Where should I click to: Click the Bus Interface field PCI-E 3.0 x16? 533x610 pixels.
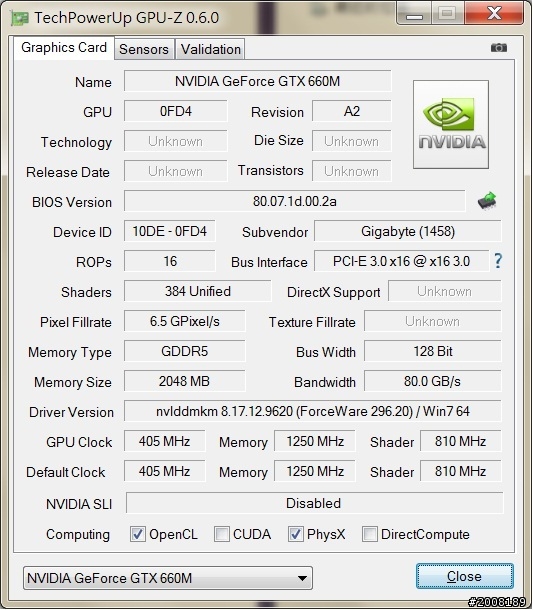tap(402, 261)
